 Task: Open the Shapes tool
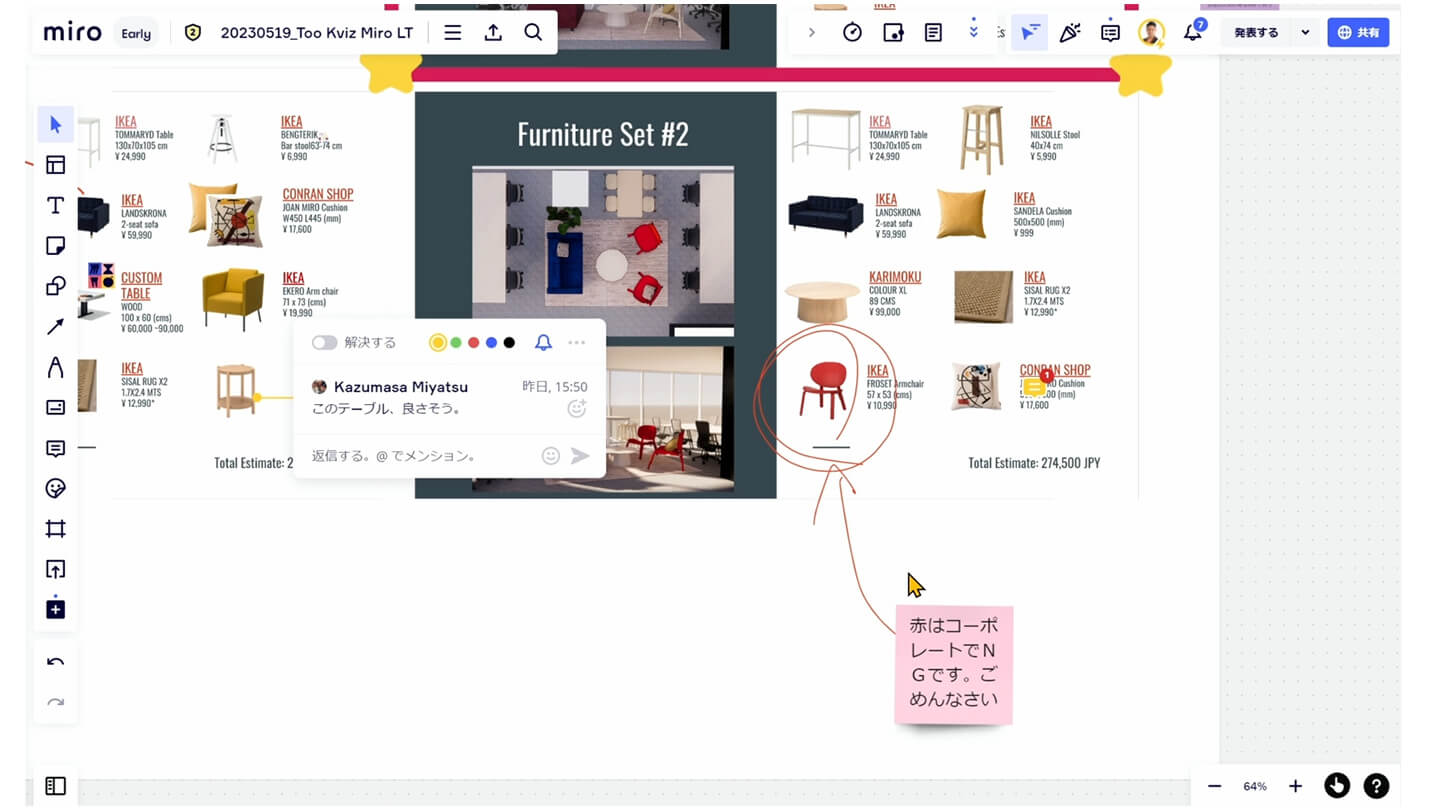point(55,286)
